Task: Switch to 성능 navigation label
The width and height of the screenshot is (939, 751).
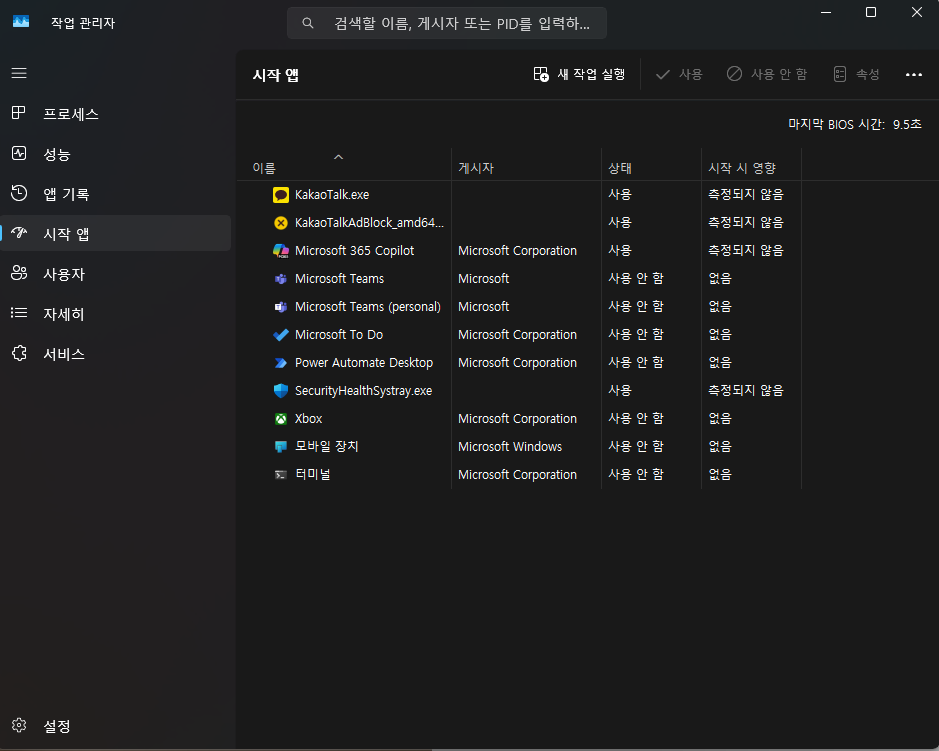Action: pyautogui.click(x=57, y=154)
